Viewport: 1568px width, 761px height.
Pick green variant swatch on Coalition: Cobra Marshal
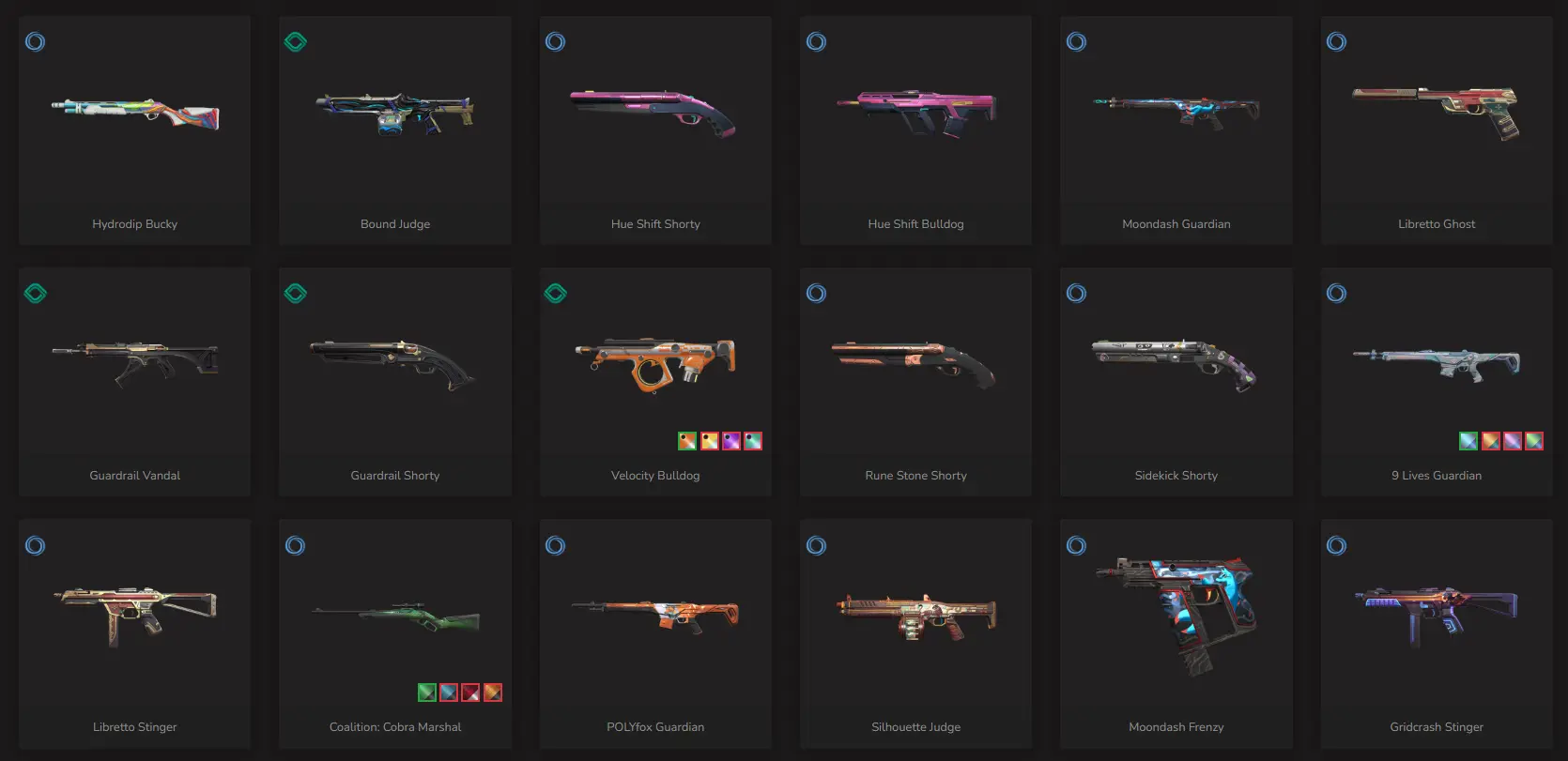[x=427, y=693]
